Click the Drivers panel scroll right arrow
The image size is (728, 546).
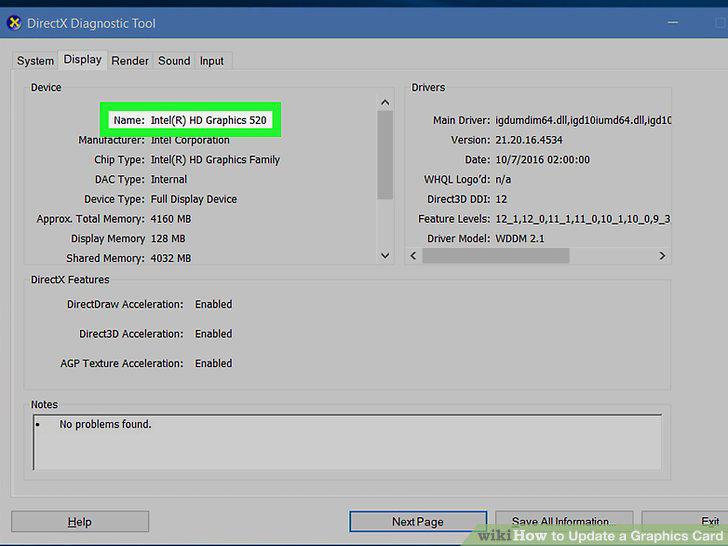tap(662, 256)
